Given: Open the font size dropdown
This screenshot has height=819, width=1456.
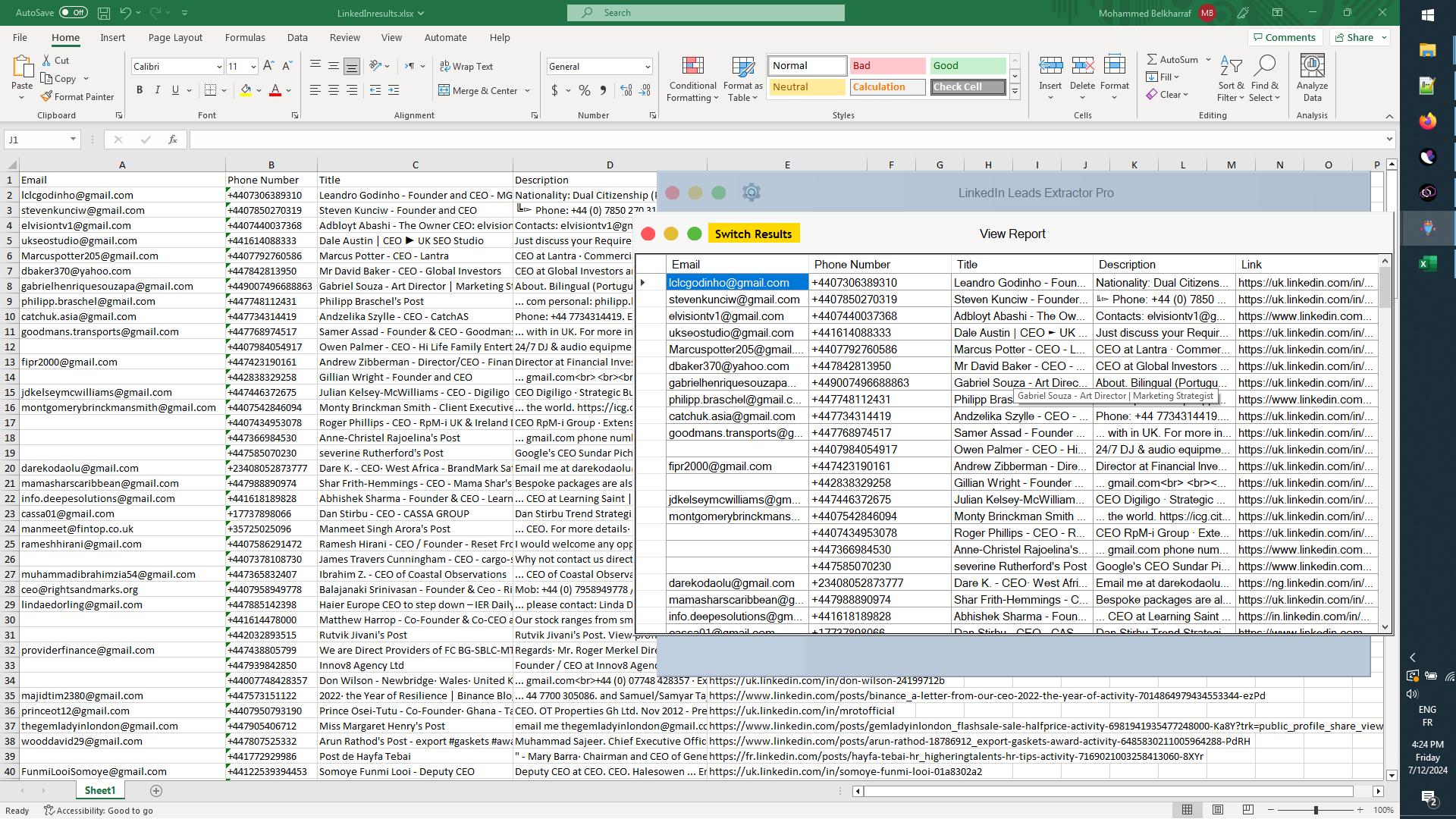Looking at the screenshot, I should tap(253, 67).
